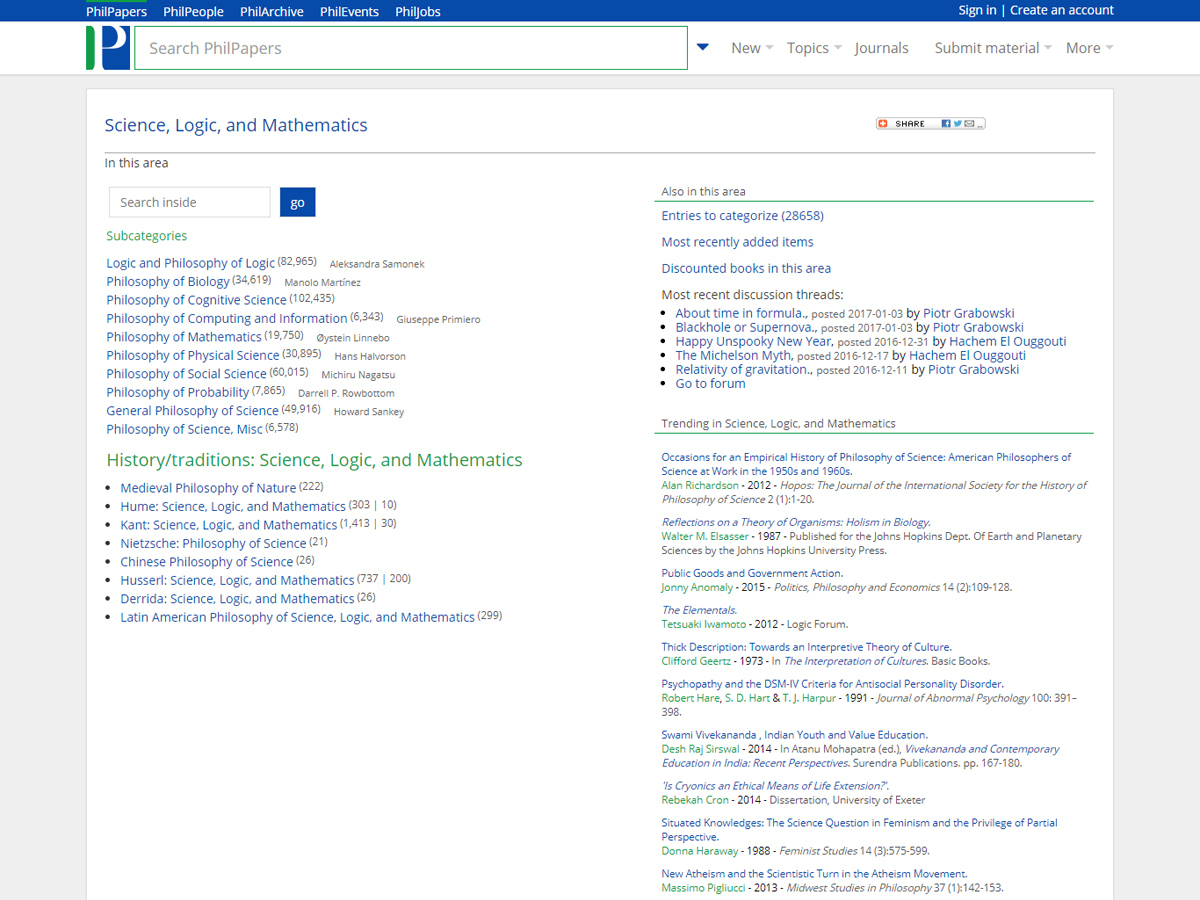Share the page via the Facebook icon

click(947, 123)
